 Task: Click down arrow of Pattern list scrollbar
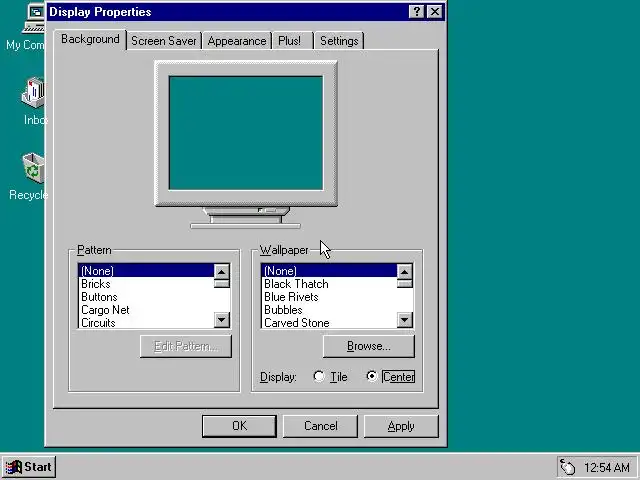point(222,320)
